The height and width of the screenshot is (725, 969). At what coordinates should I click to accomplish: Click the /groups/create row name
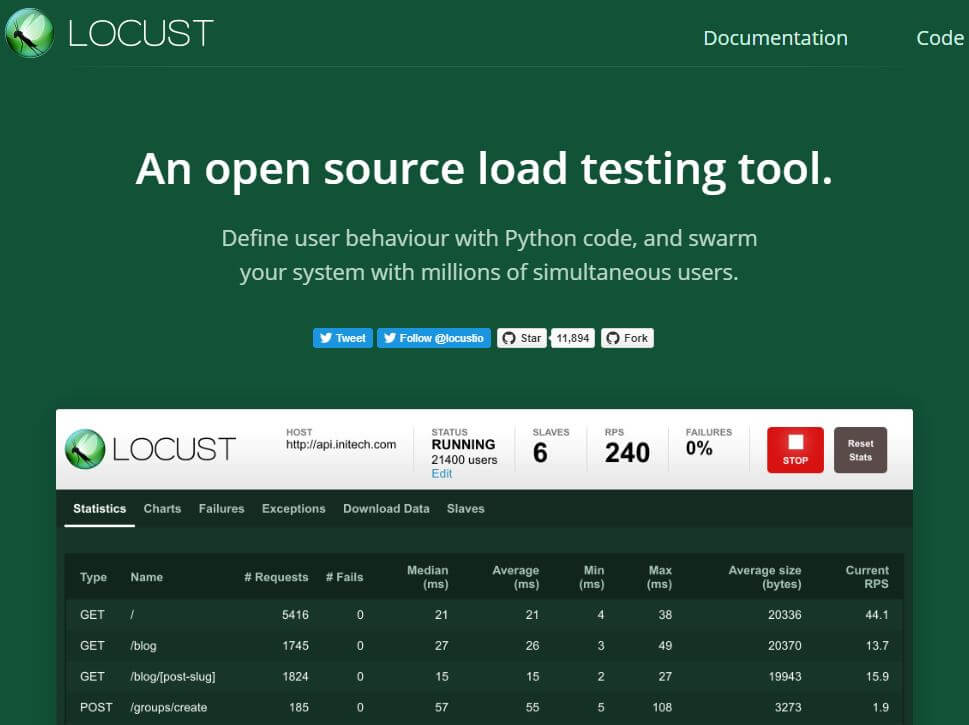(169, 708)
